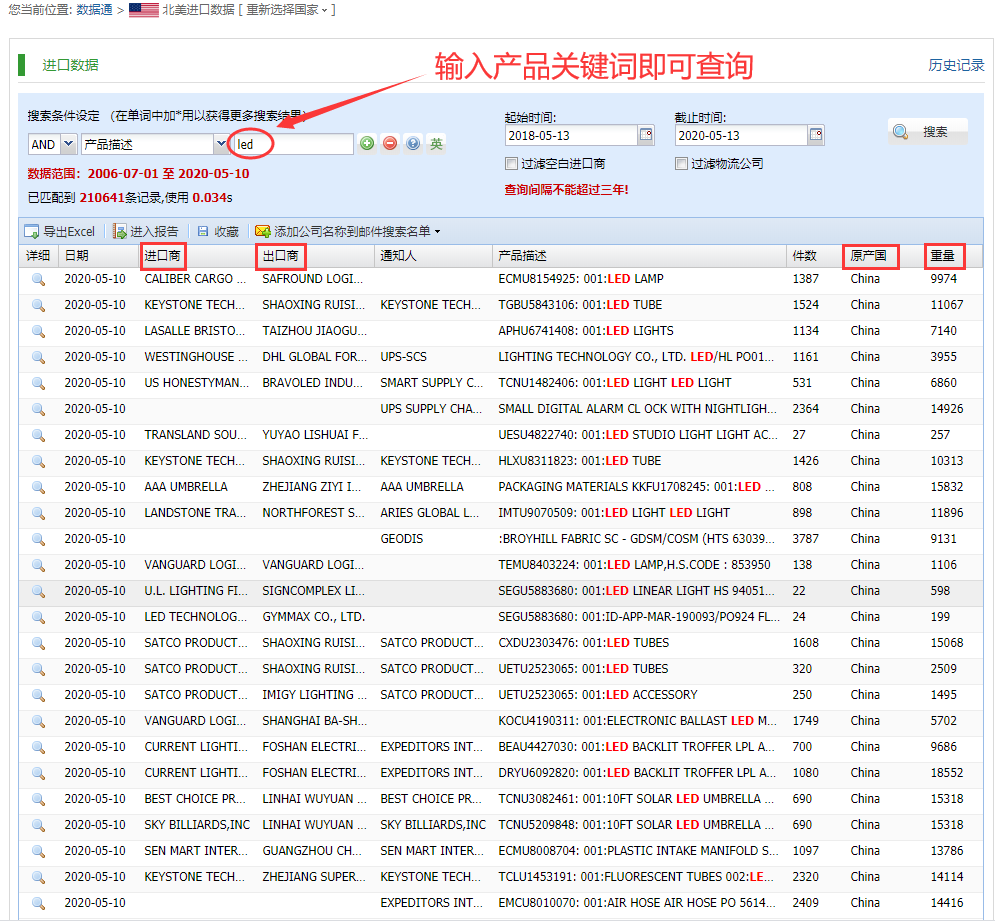Sort by 通知人 column header
This screenshot has width=995, height=924.
pos(399,256)
